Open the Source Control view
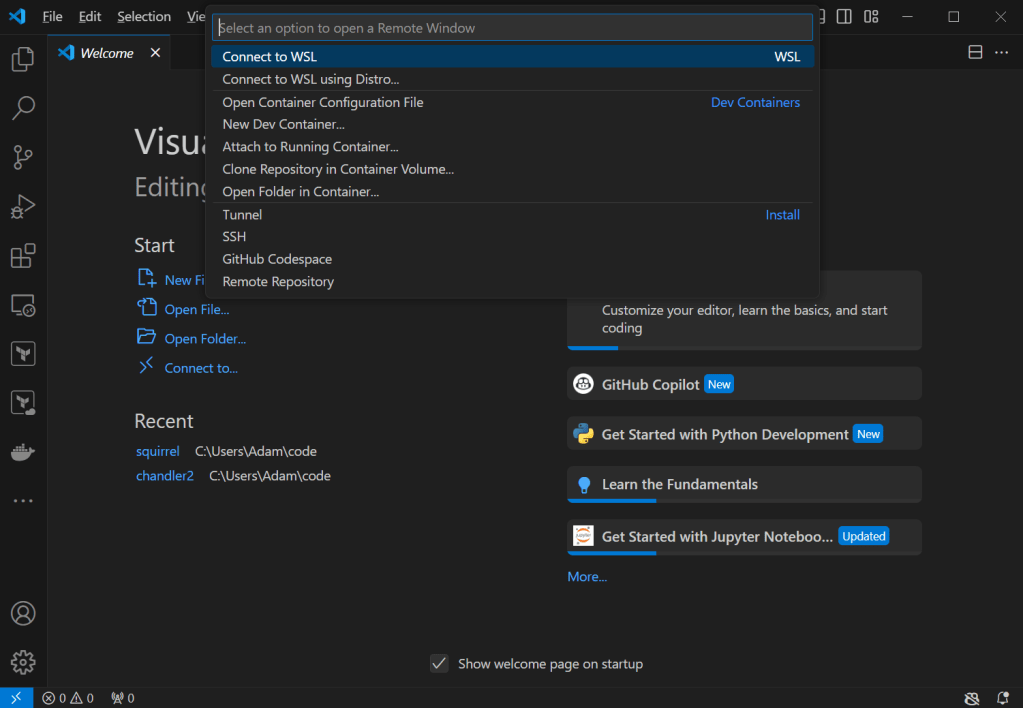This screenshot has height=708, width=1023. click(23, 157)
